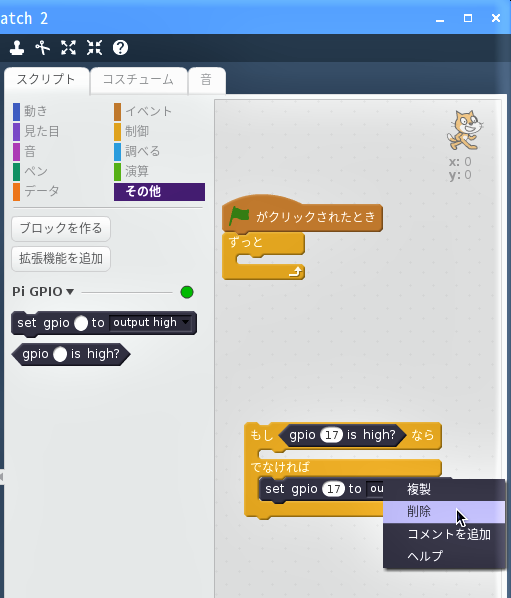Click the loop arrow on the ずっと block
Image resolution: width=511 pixels, height=598 pixels.
click(x=296, y=272)
